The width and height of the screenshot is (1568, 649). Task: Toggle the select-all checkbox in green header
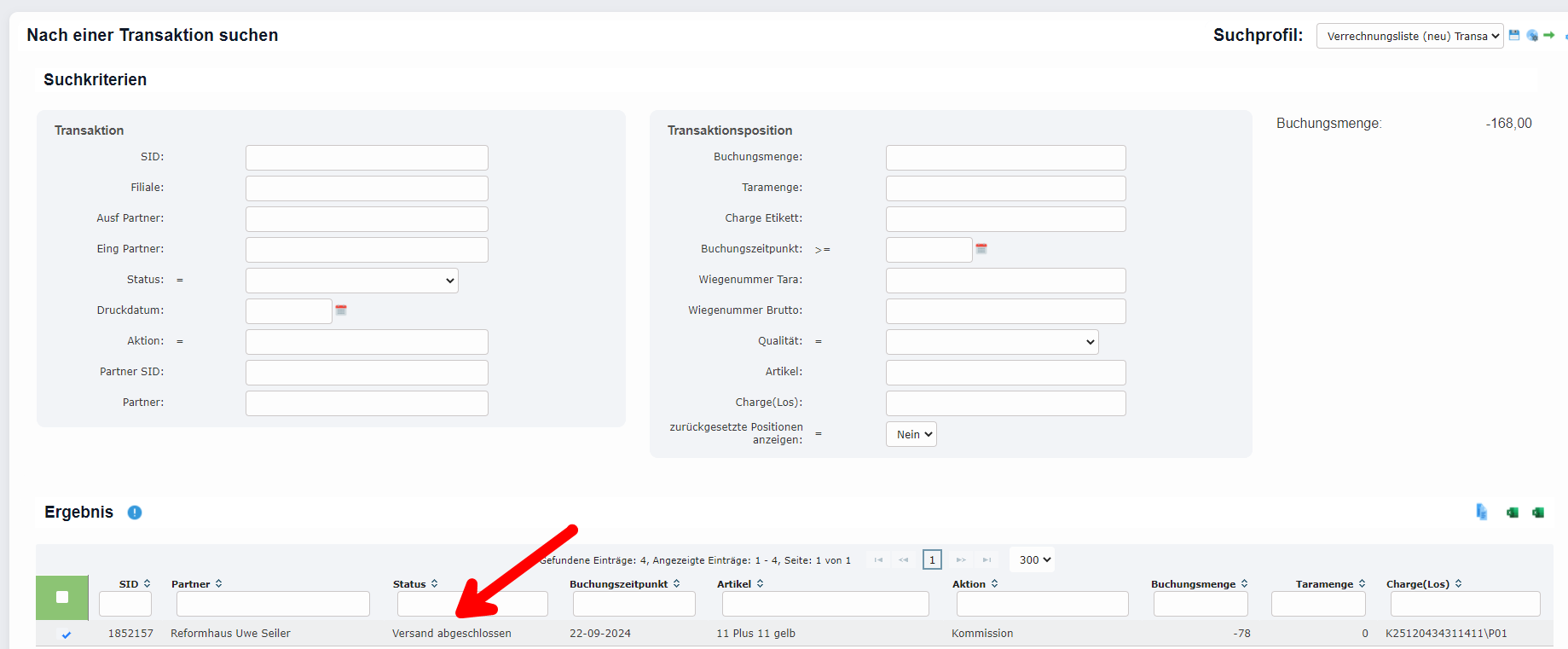click(62, 597)
